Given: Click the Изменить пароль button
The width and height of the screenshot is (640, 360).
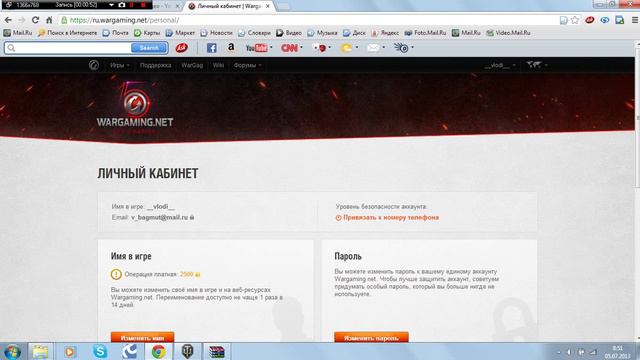Looking at the screenshot, I should pos(371,338).
